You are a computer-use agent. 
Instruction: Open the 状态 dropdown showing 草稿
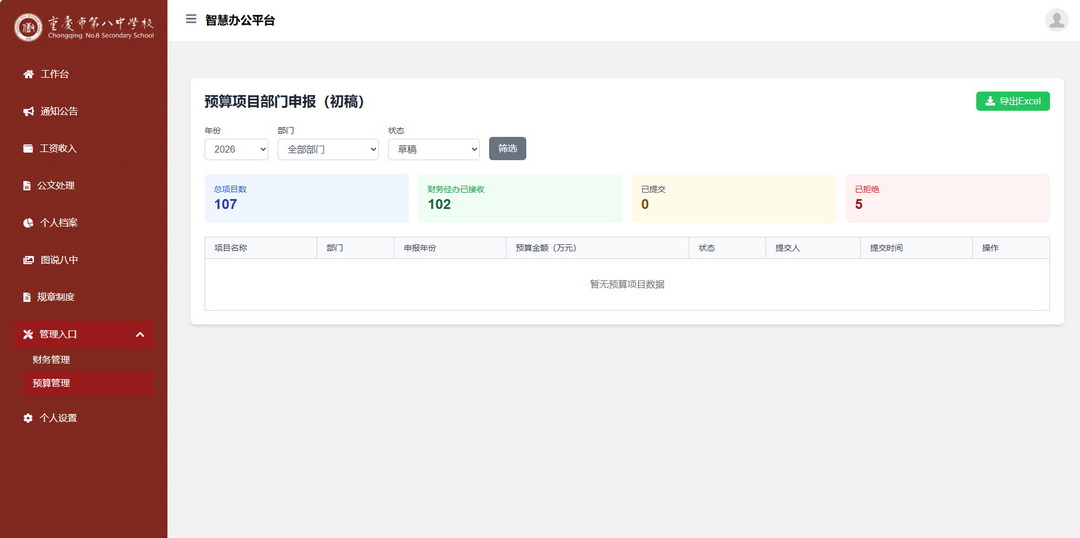433,149
